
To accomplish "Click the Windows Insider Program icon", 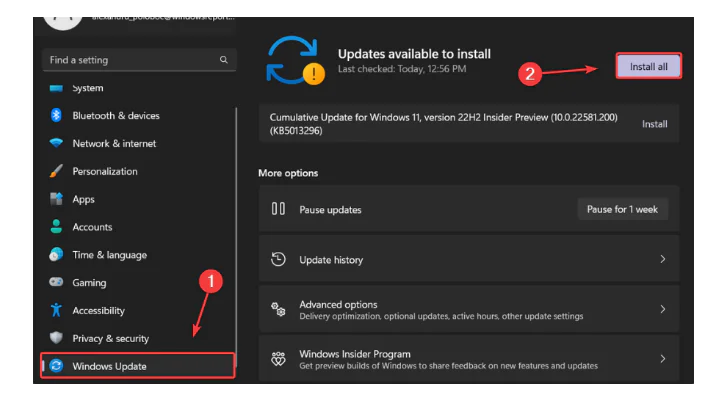I will tap(278, 359).
